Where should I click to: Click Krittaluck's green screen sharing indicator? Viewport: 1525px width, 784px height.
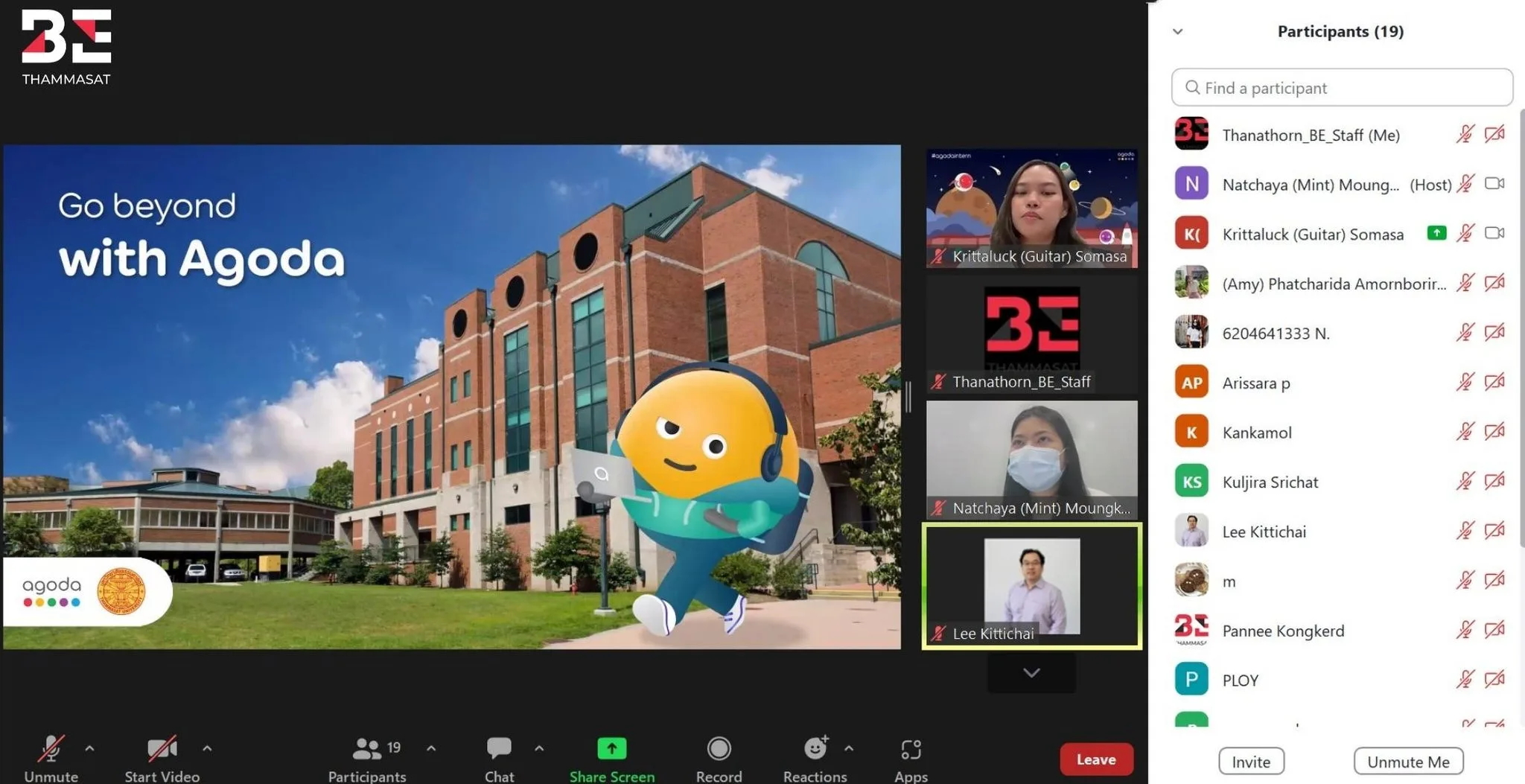[1436, 233]
